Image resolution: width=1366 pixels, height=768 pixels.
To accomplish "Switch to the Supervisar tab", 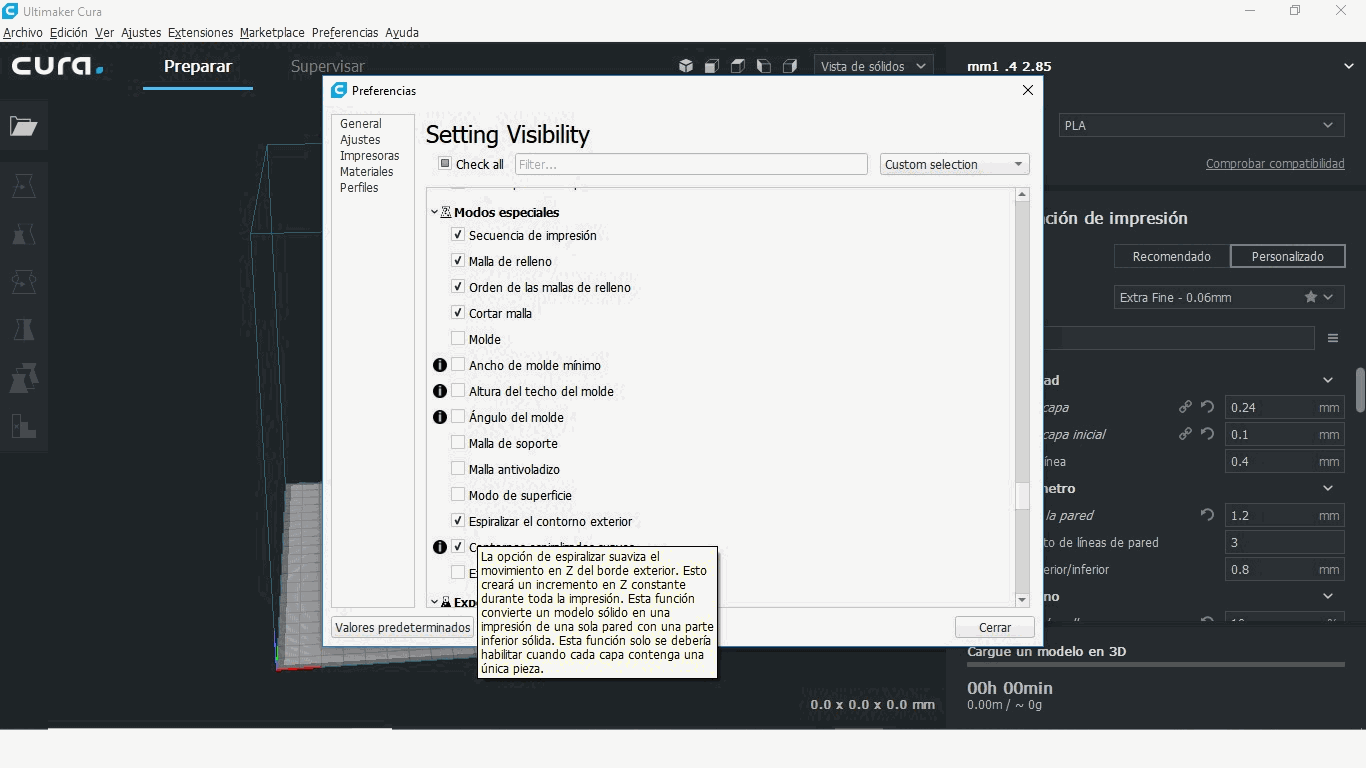I will [327, 66].
